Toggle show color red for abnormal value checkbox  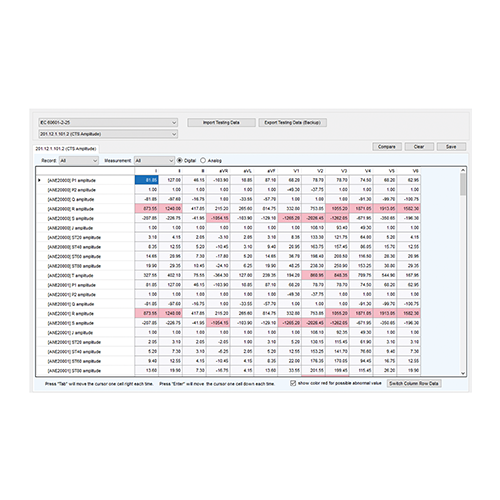(293, 383)
